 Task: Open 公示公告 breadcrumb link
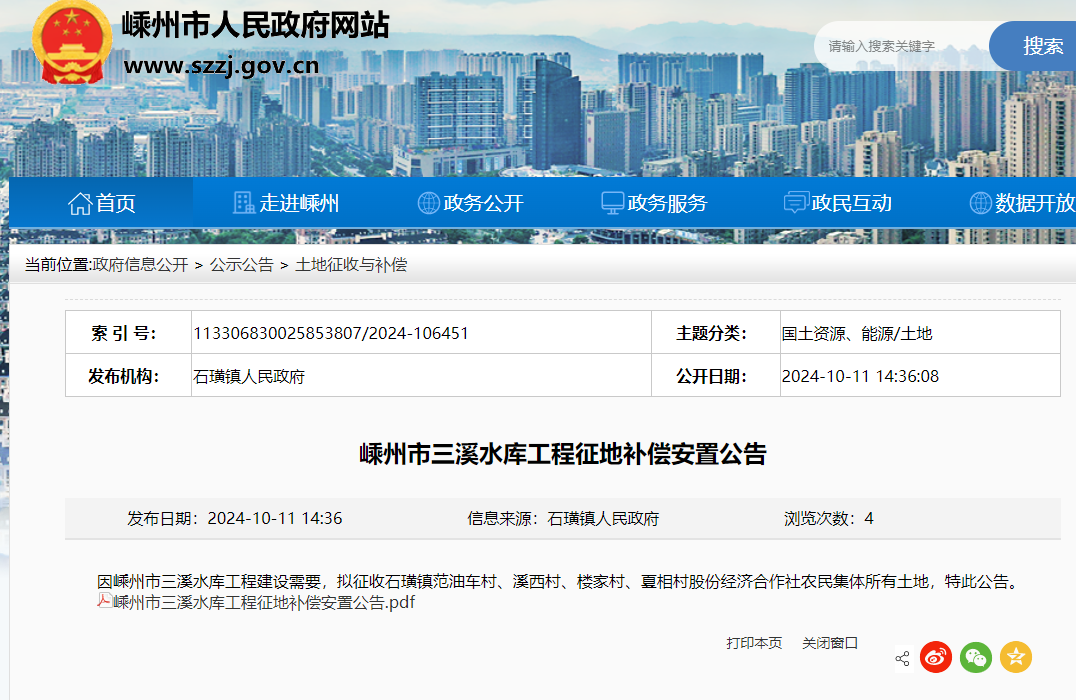coord(241,265)
